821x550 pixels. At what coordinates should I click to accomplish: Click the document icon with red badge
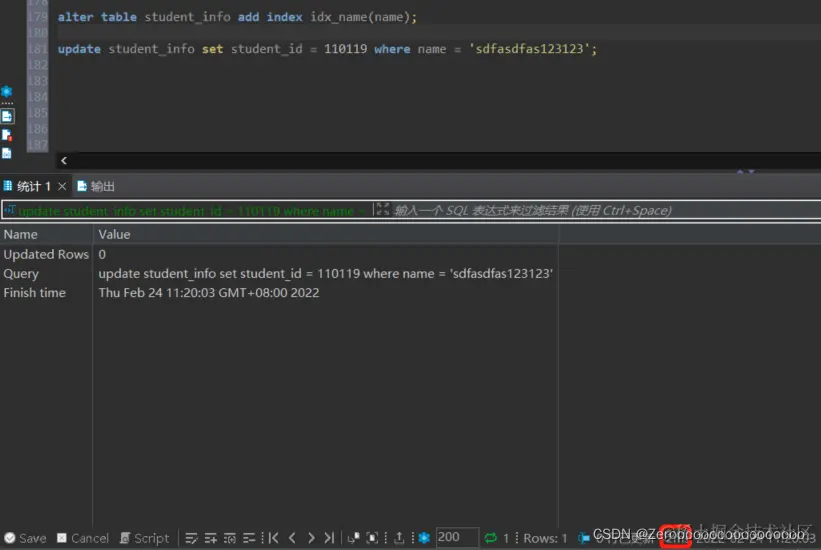pos(7,135)
